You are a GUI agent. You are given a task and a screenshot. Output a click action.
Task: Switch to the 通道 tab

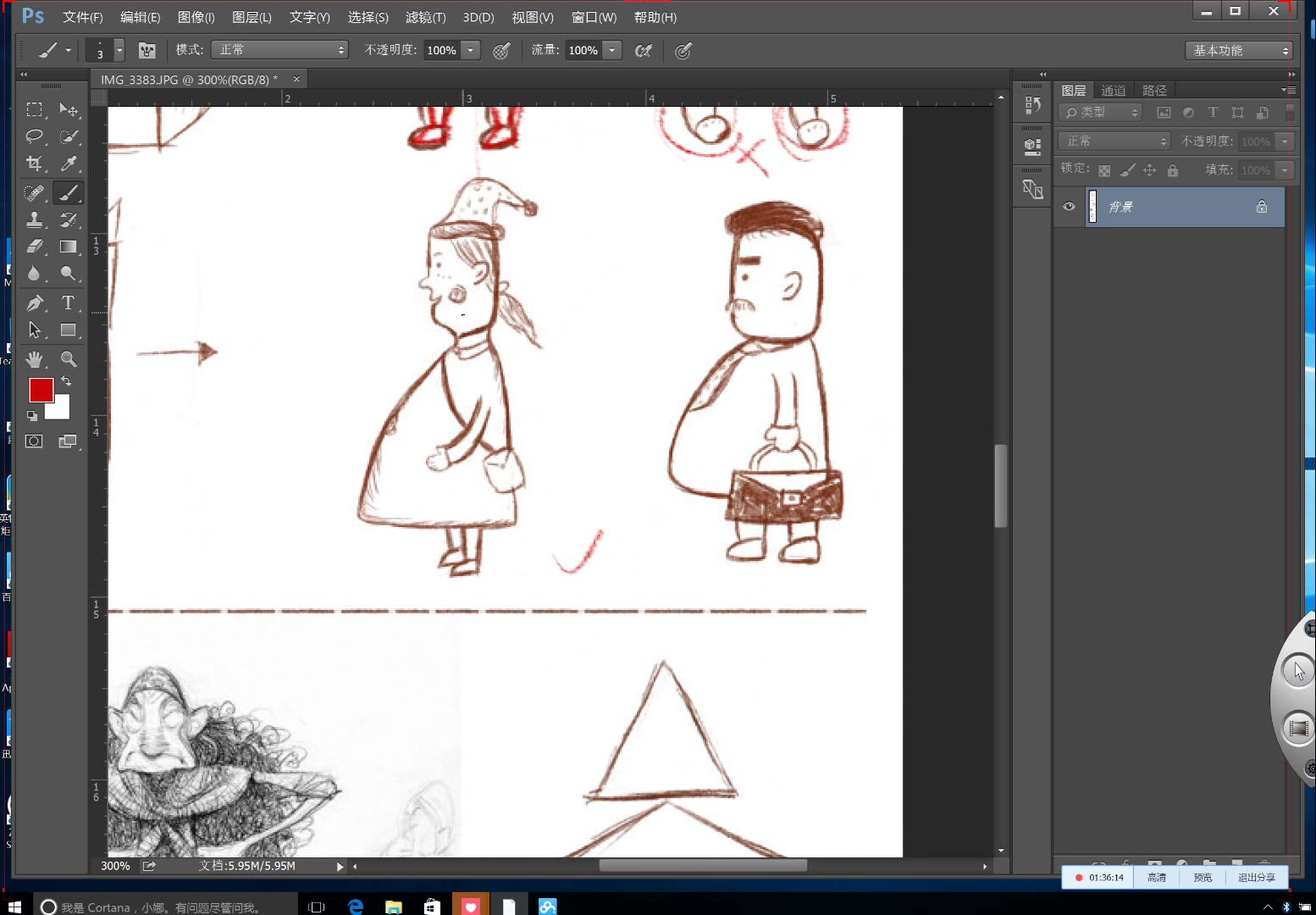tap(1113, 91)
